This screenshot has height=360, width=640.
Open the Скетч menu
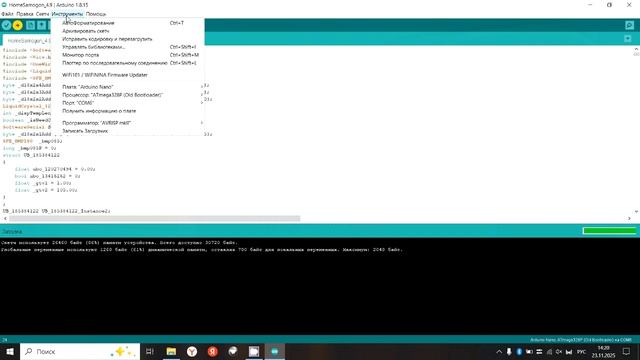[x=42, y=14]
